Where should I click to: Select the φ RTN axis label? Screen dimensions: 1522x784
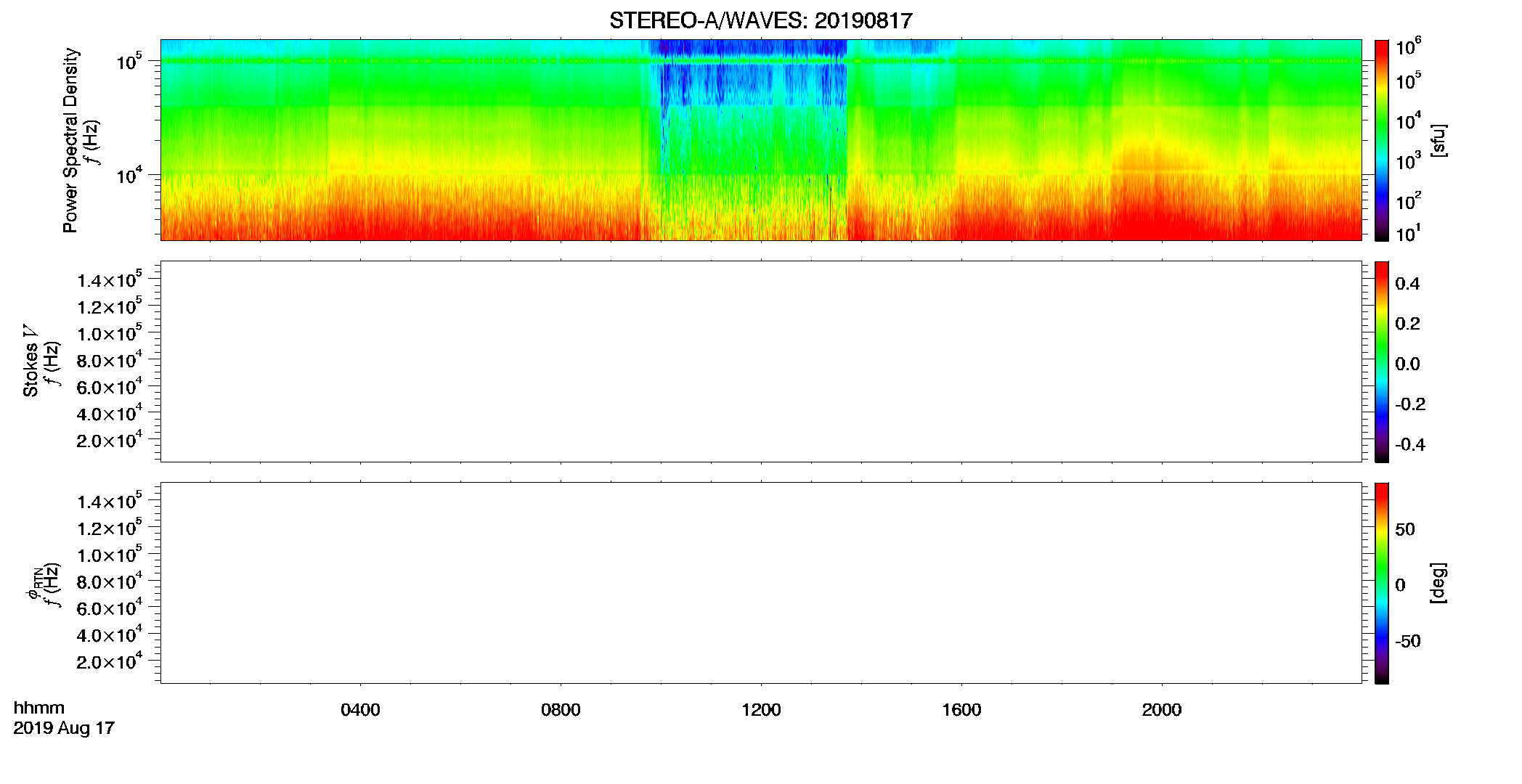[x=33, y=584]
